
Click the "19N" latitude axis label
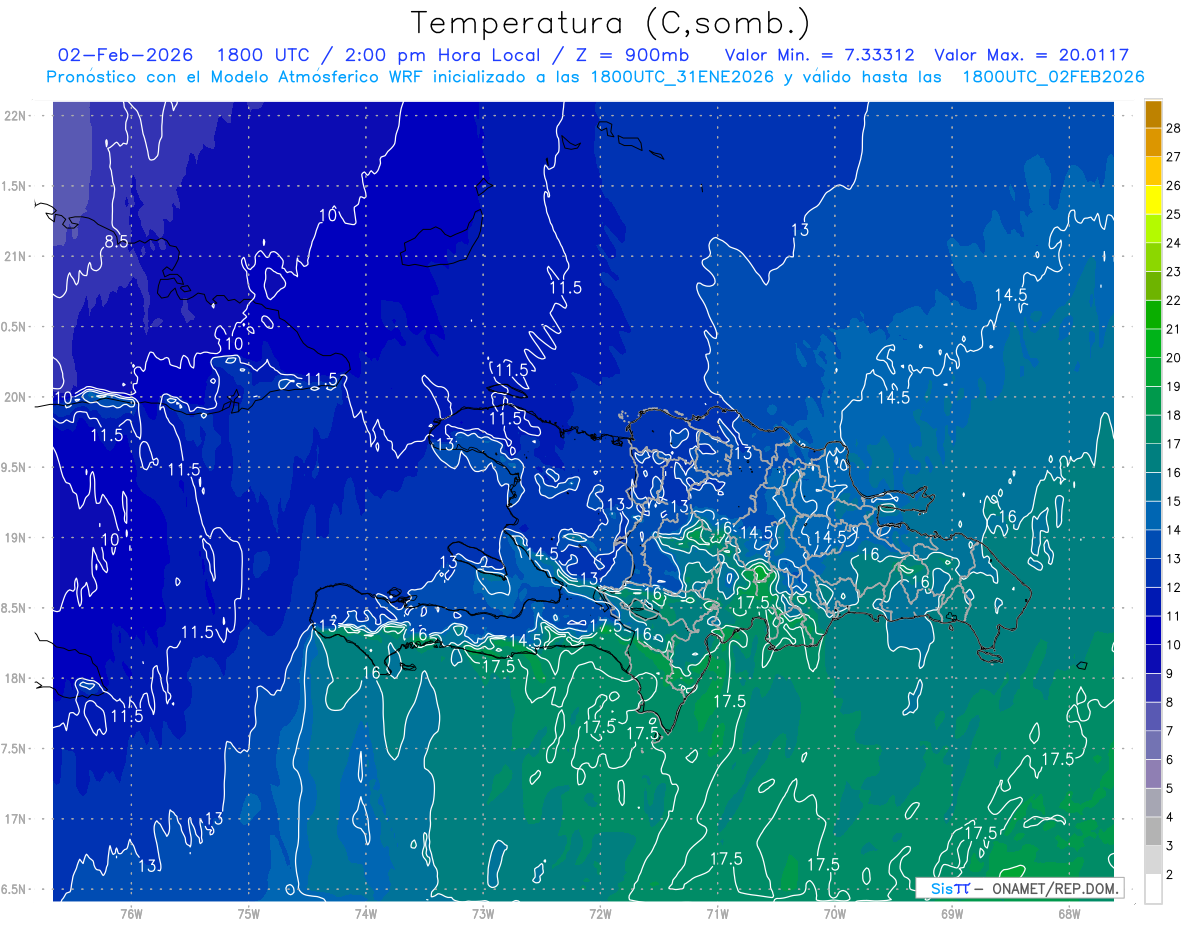14,537
